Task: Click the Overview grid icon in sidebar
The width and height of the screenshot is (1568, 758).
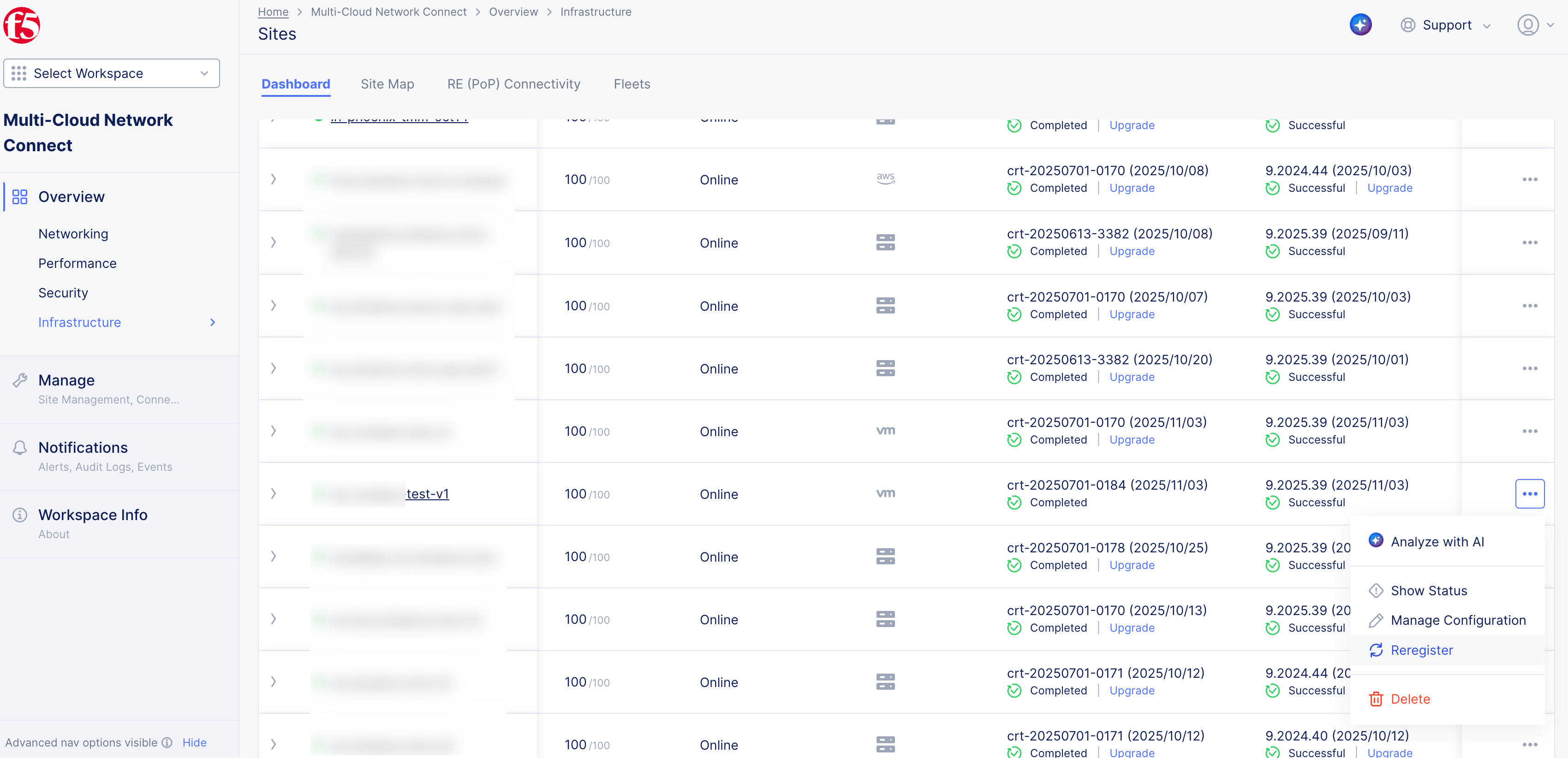Action: [x=19, y=196]
